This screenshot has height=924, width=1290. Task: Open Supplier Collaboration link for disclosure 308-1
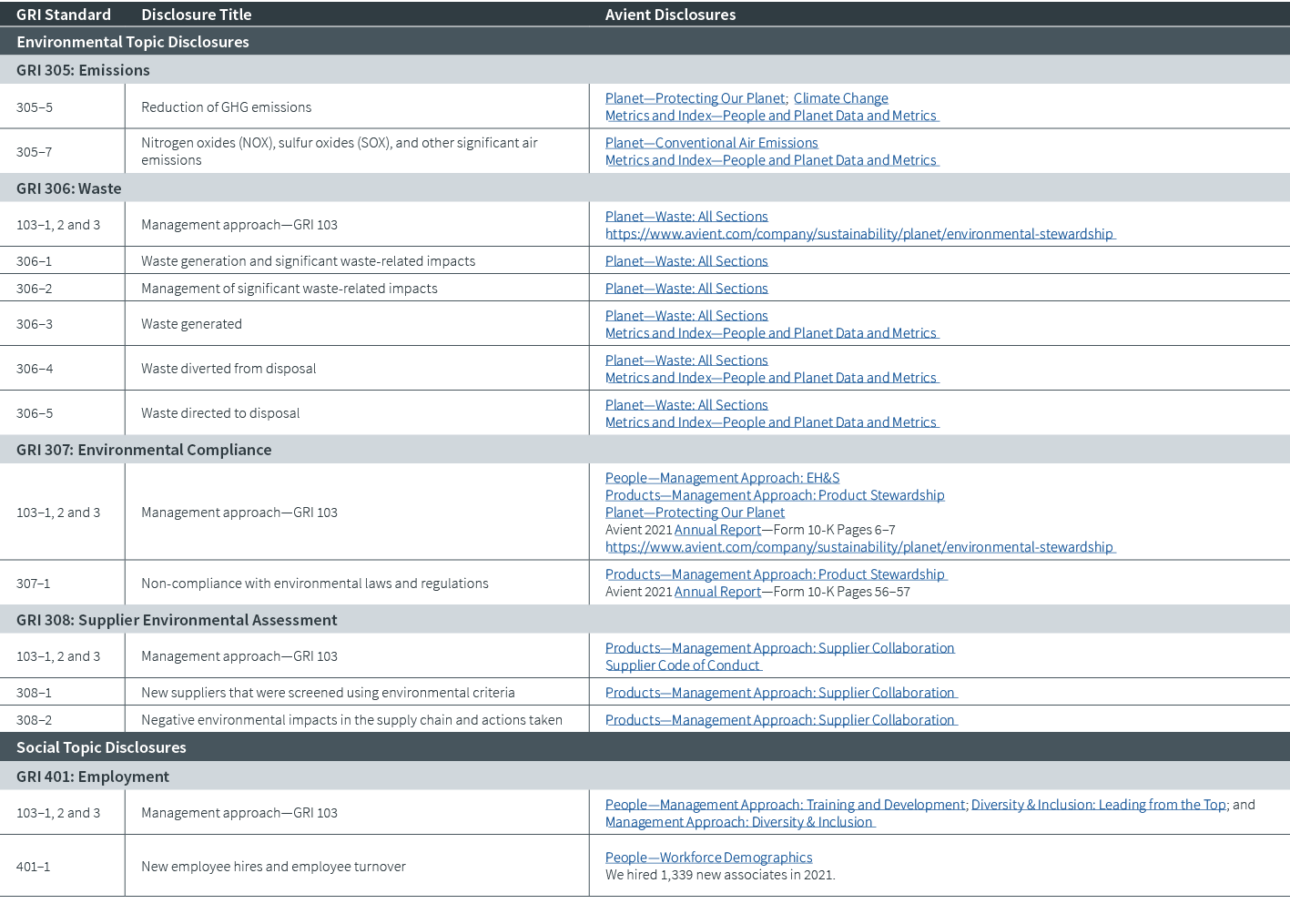(779, 692)
